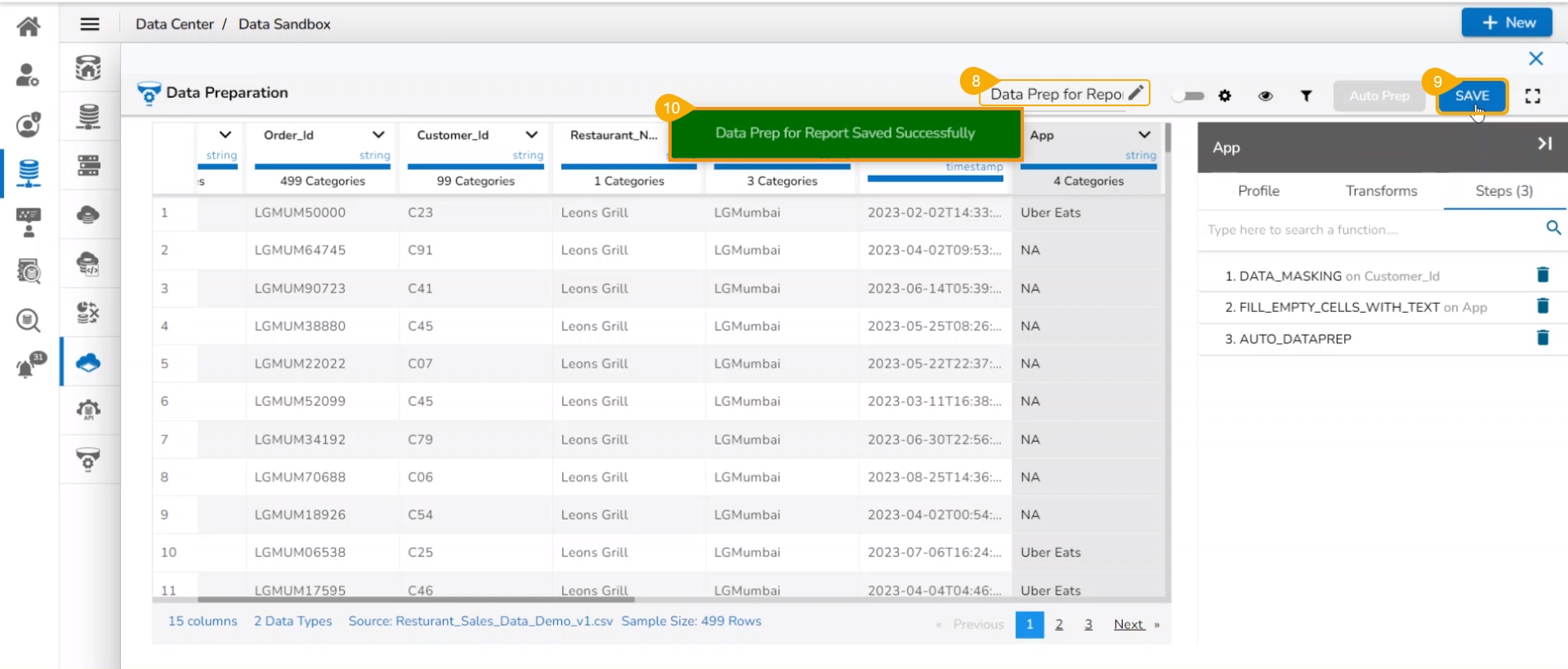1568x669 pixels.
Task: Delete the DATA_MASKING step via trash icon
Action: tap(1542, 275)
